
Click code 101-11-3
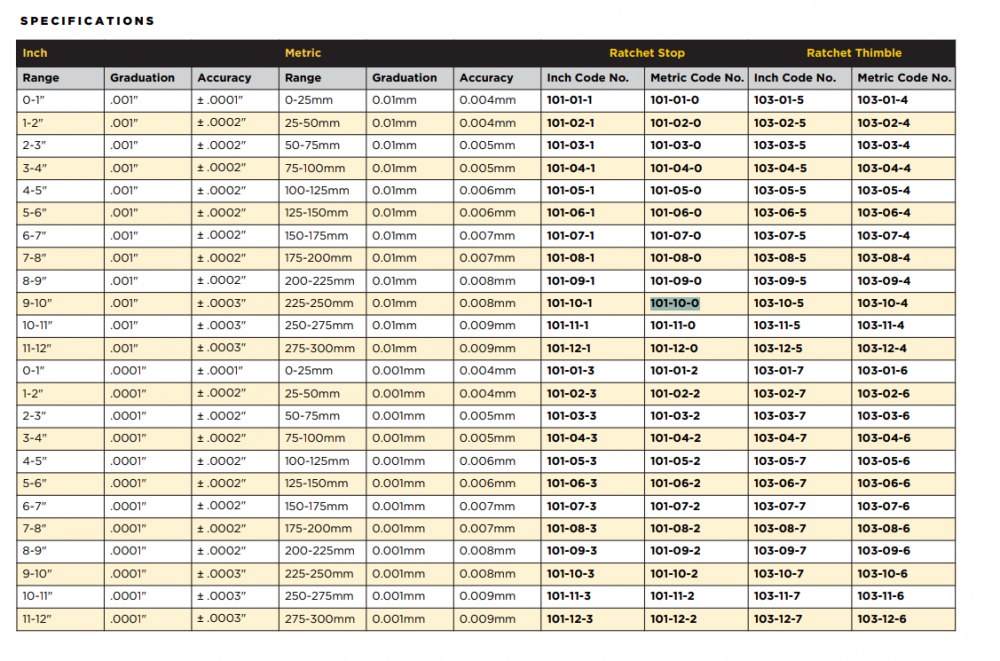click(x=569, y=597)
